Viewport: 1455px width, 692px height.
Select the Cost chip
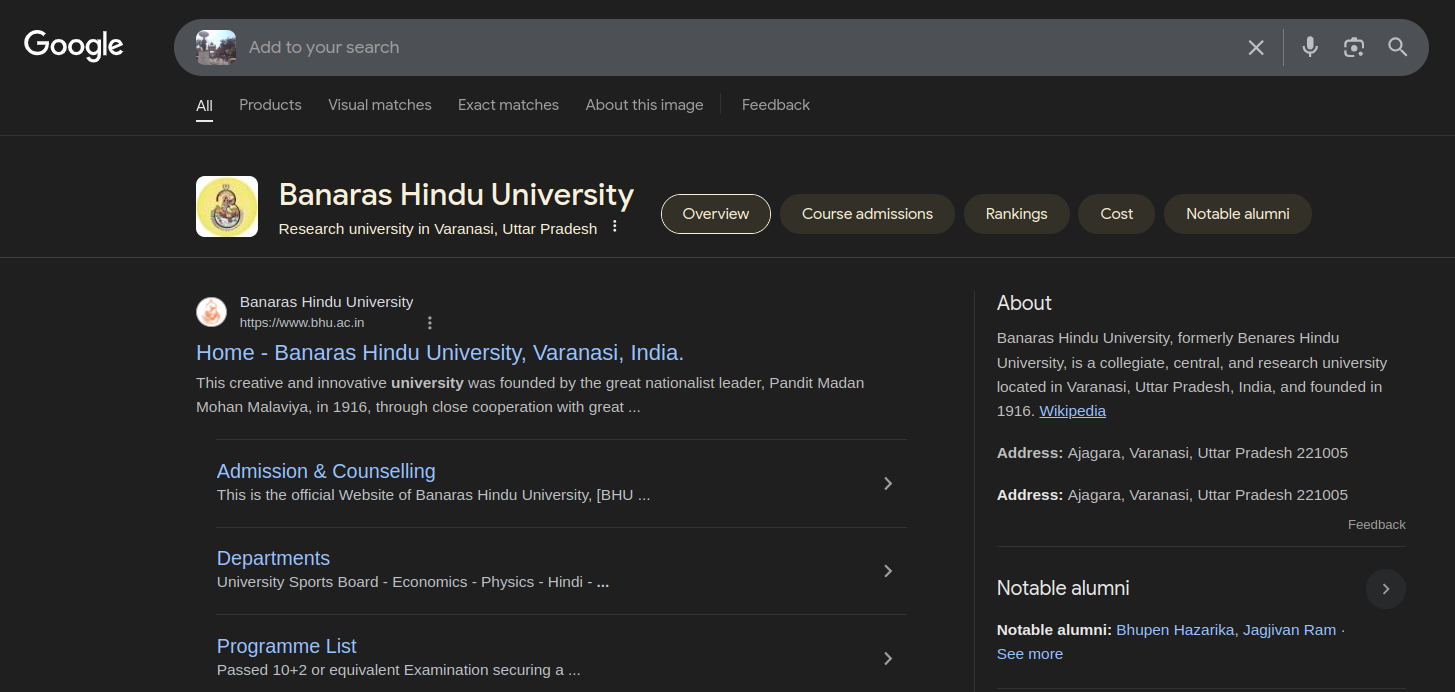coord(1116,214)
